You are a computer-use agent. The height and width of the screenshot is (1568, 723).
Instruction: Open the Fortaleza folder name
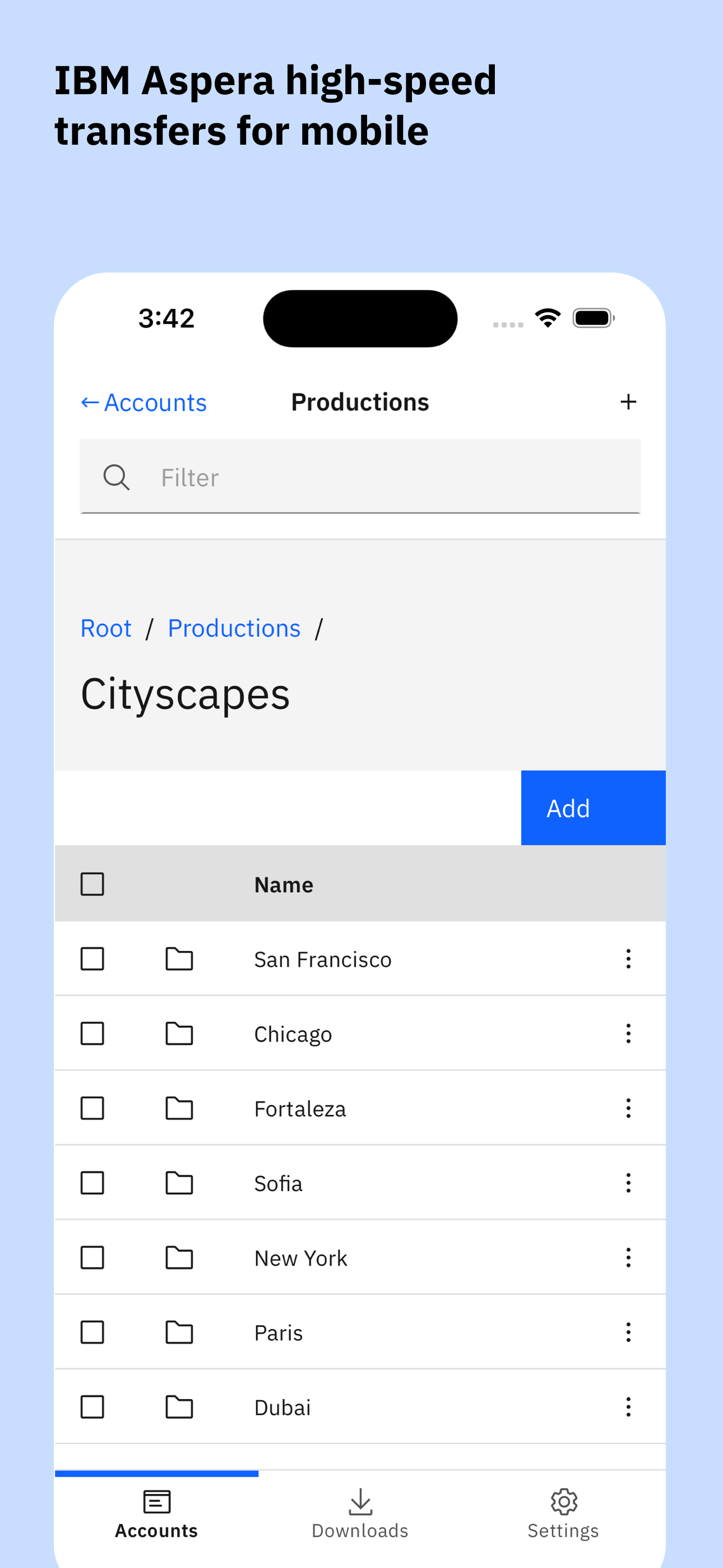[x=300, y=1109]
